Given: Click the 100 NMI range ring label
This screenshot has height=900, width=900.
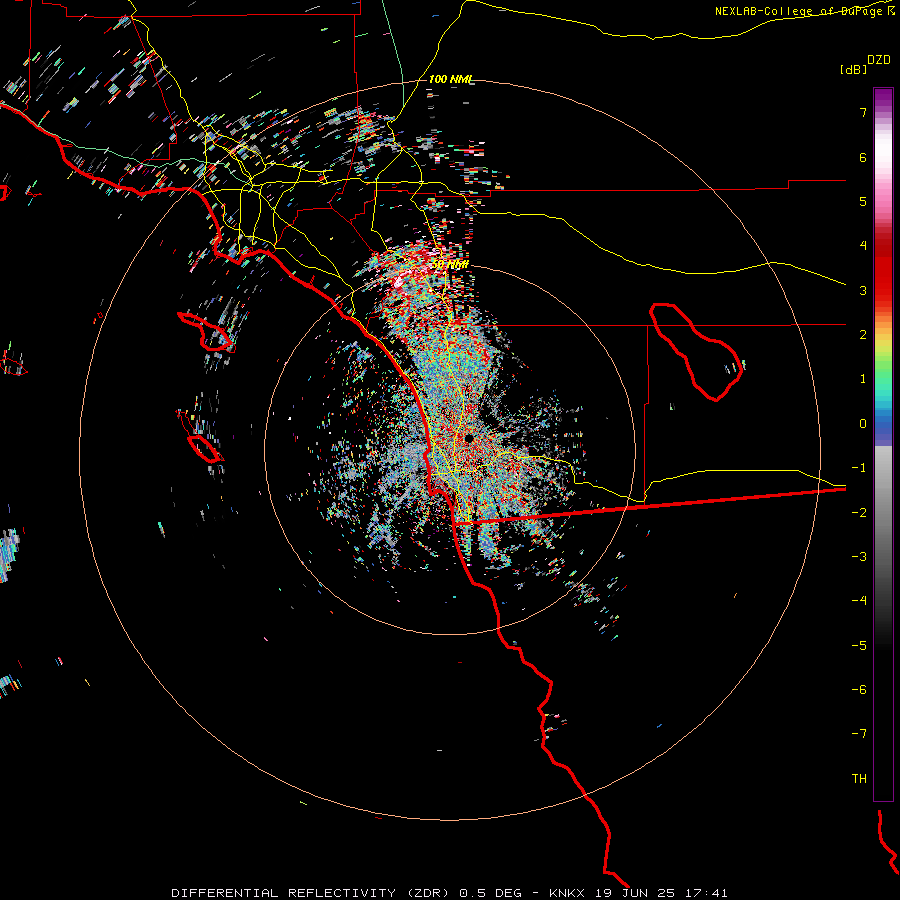Looking at the screenshot, I should pos(451,79).
